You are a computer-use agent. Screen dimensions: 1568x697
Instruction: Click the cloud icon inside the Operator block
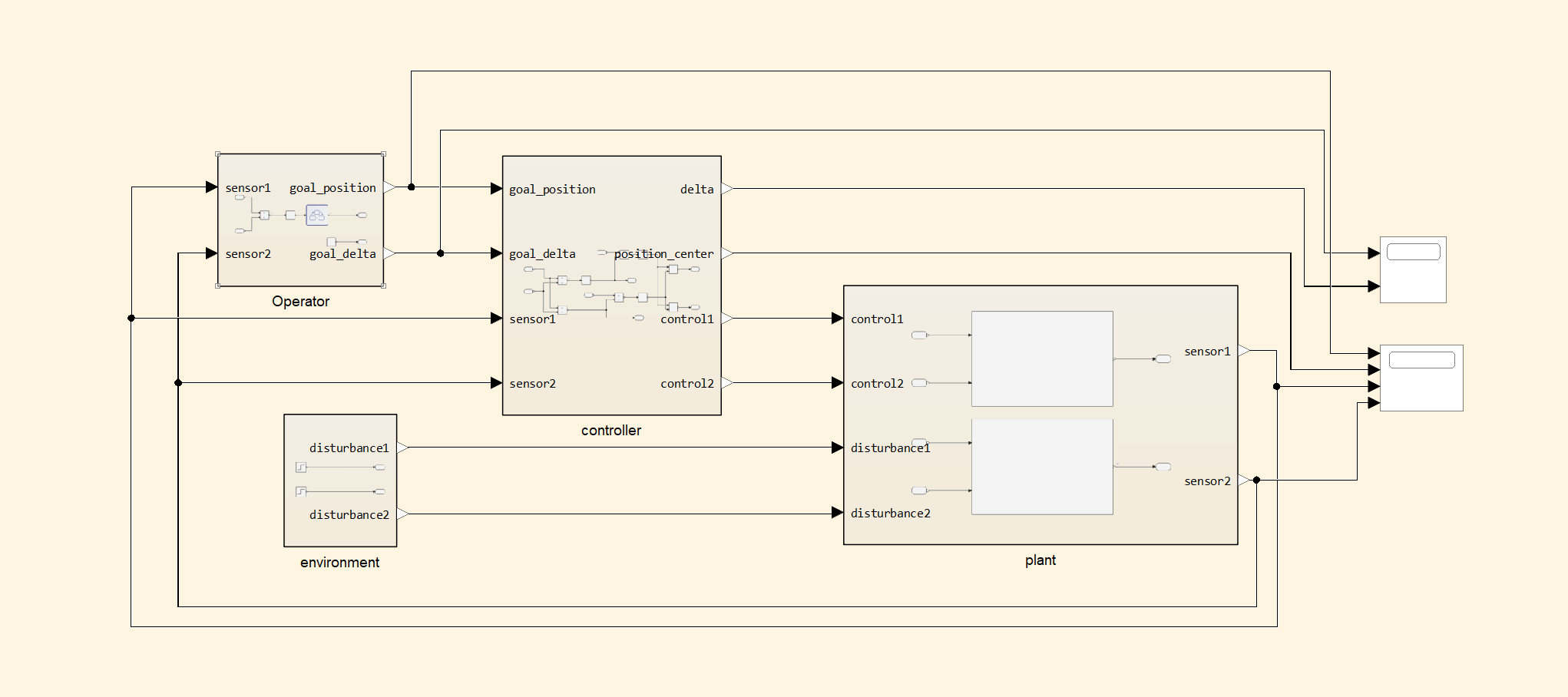(317, 215)
